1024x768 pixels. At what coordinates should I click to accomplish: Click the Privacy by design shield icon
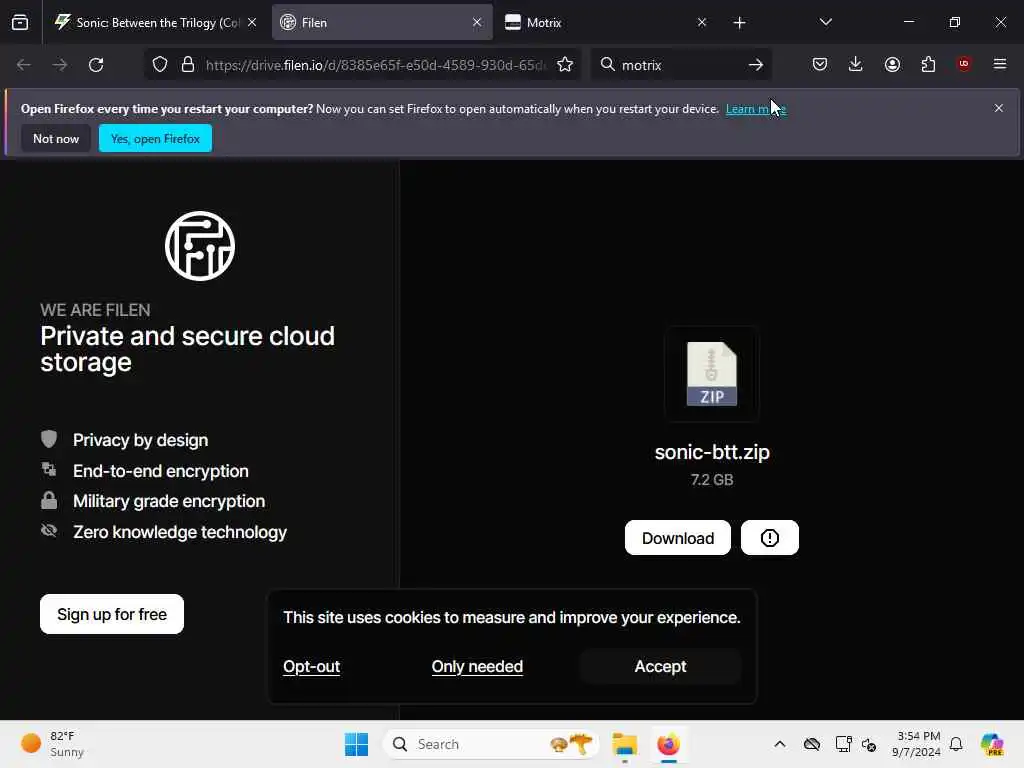(x=49, y=439)
